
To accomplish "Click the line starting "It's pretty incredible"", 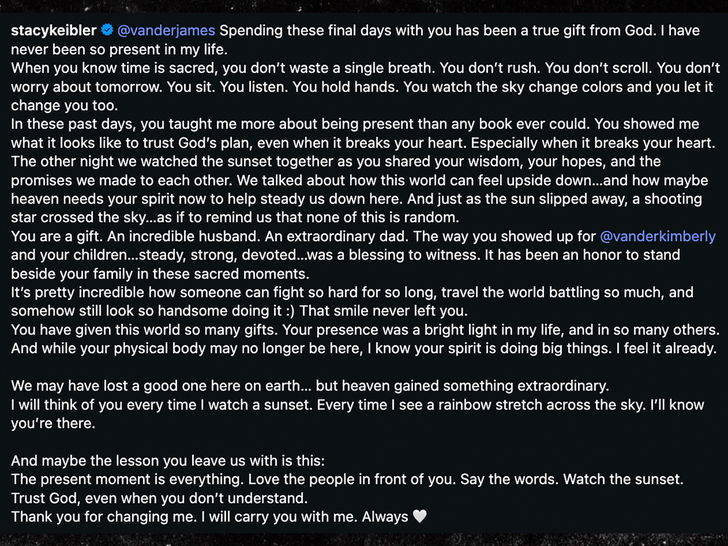I will [x=300, y=292].
